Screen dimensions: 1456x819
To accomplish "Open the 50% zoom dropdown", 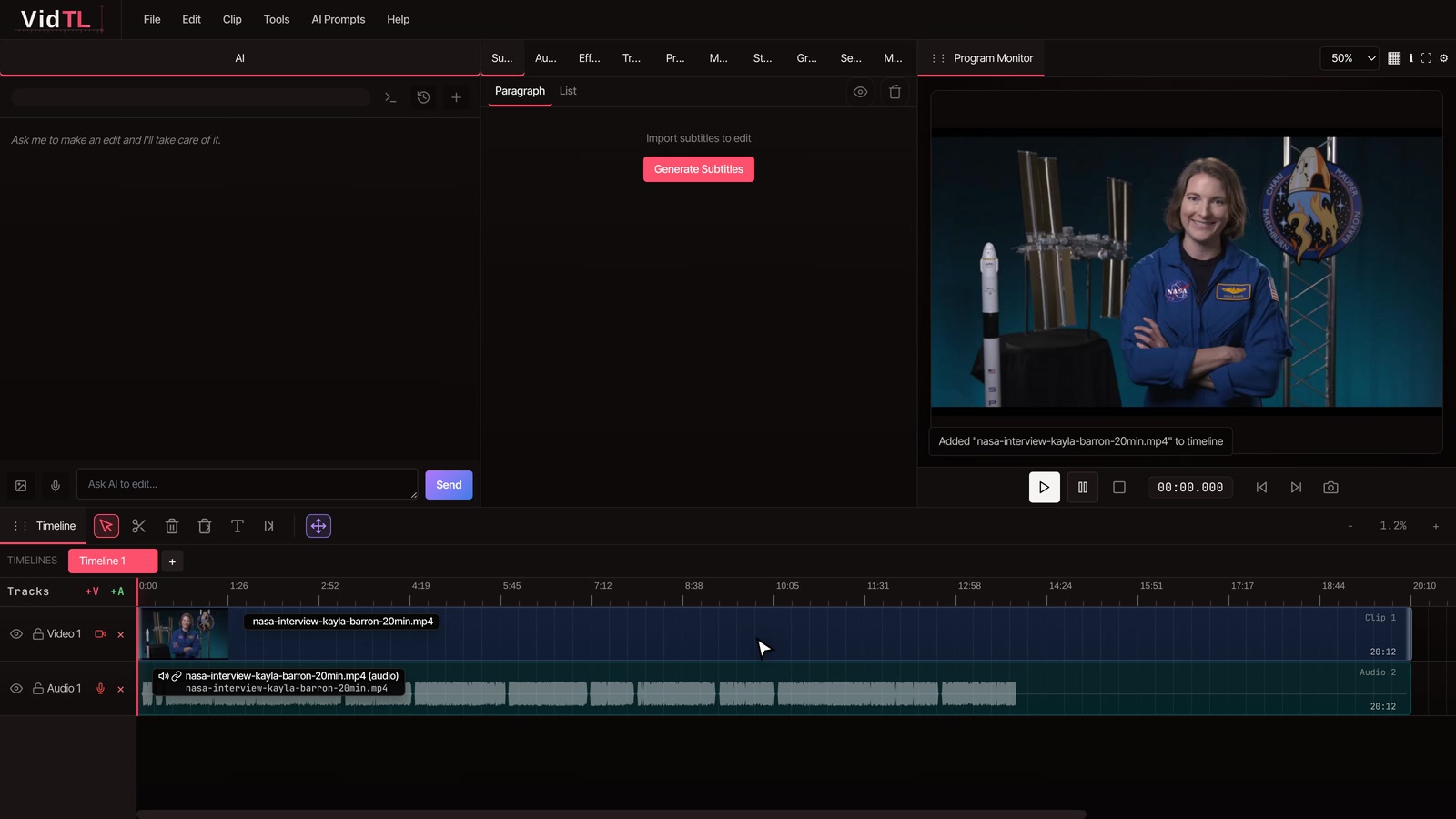I will pyautogui.click(x=1350, y=58).
